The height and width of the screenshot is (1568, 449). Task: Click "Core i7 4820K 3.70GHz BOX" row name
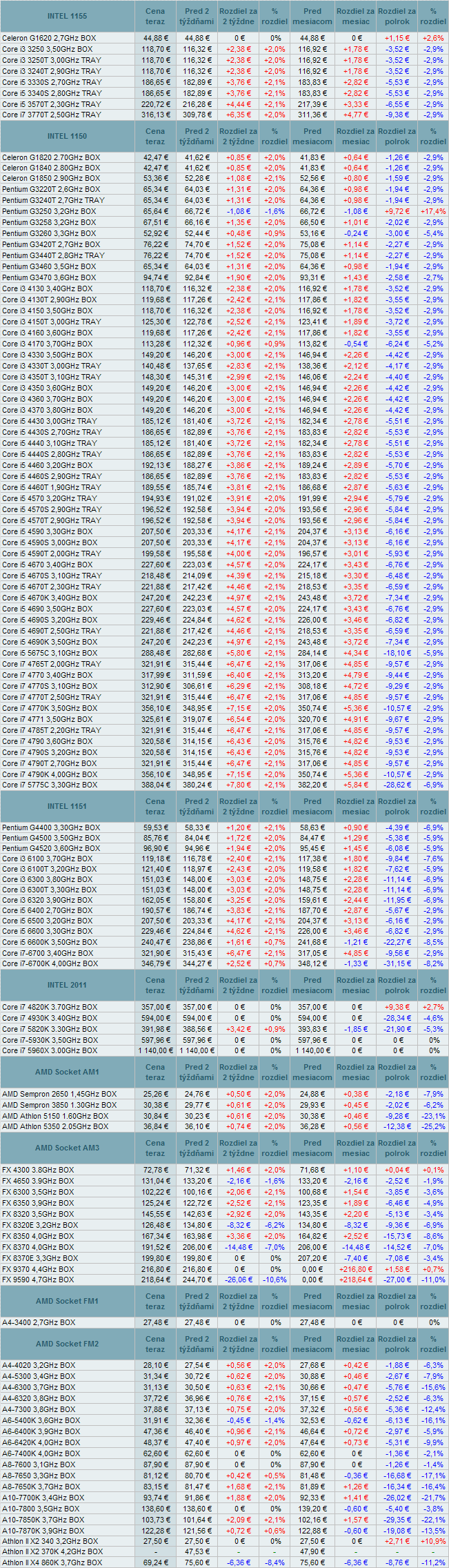pos(50,1007)
